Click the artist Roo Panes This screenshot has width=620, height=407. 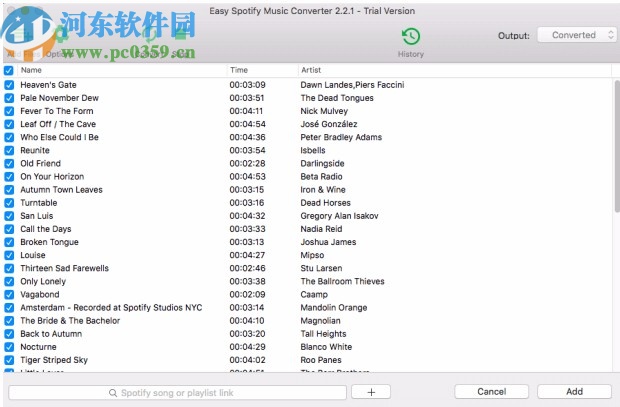[x=321, y=360]
